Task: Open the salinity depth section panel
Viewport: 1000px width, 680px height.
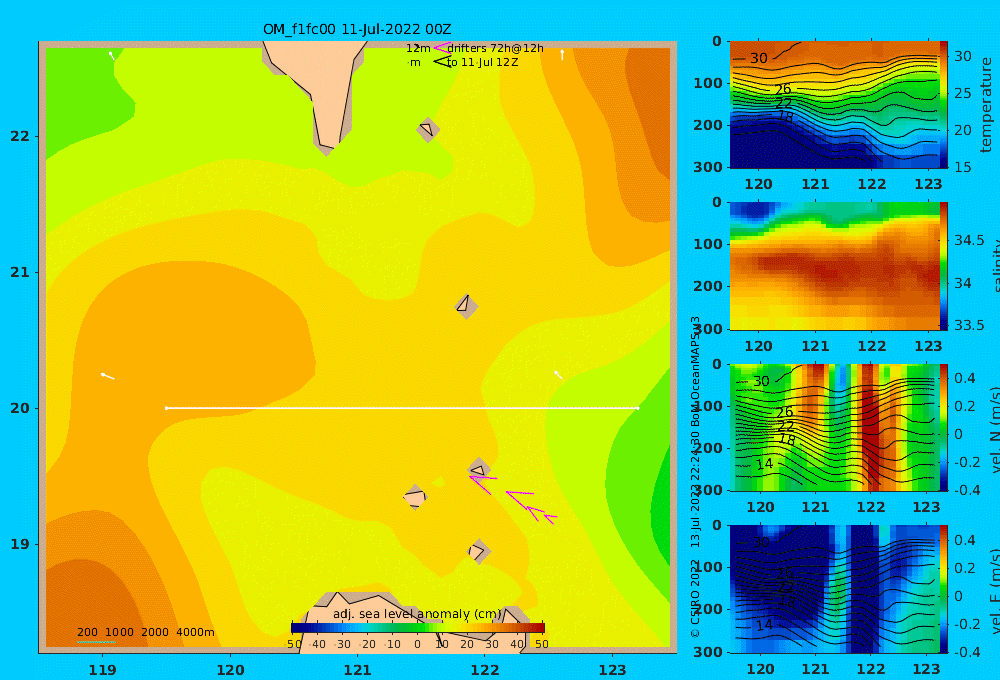Action: (834, 266)
